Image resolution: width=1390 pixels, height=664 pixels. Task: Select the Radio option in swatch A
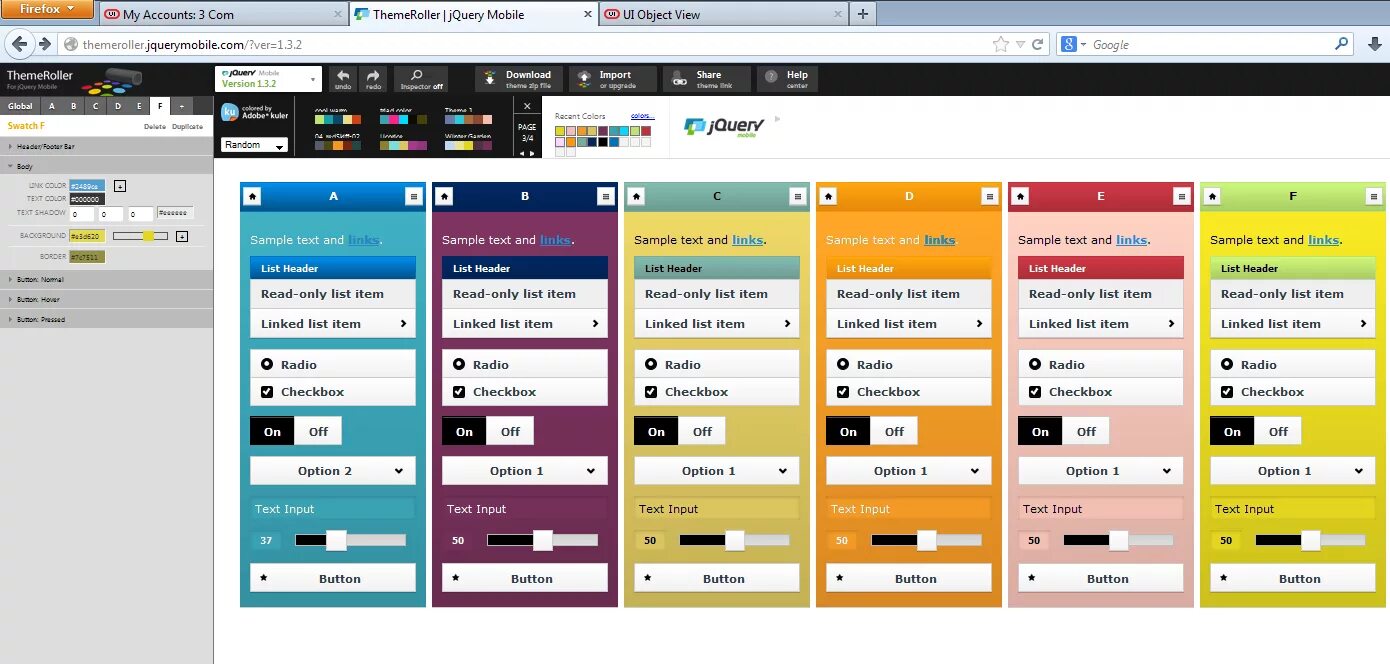click(332, 364)
